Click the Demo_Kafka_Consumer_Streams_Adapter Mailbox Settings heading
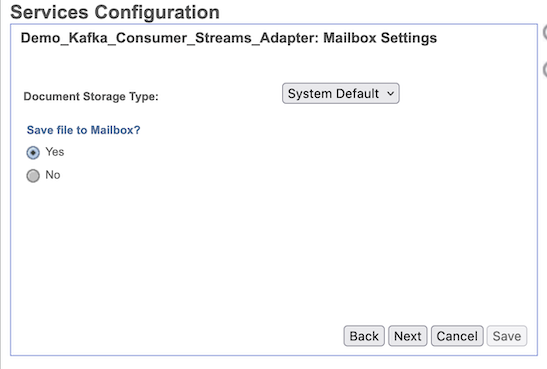The image size is (547, 369). coord(228,38)
